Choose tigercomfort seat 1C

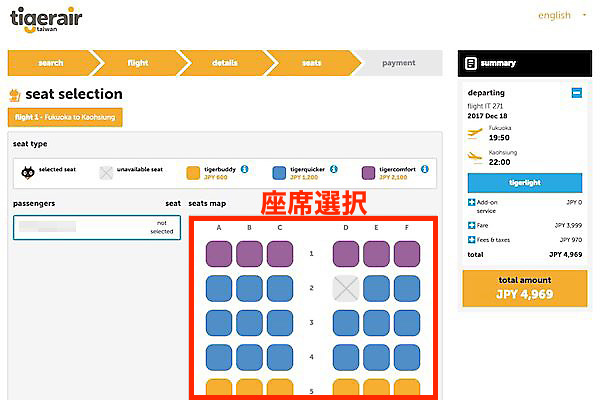(280, 254)
